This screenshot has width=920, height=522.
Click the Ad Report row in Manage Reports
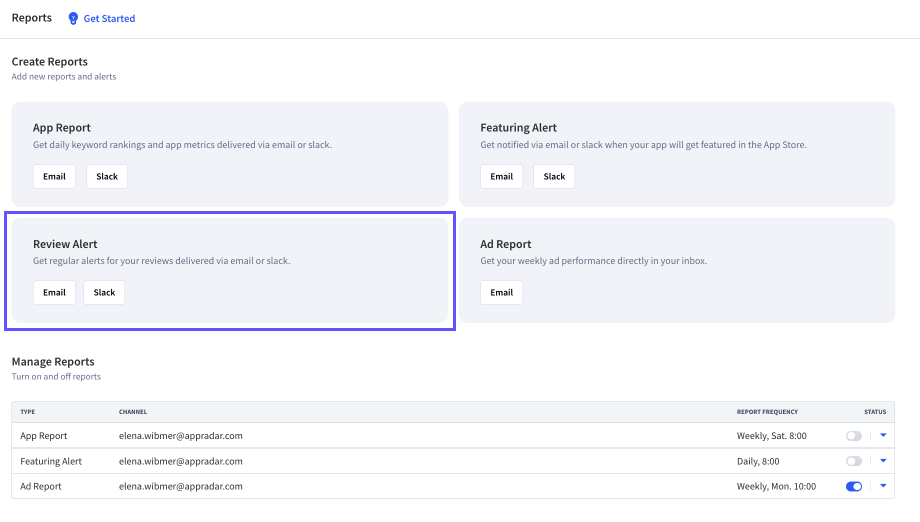[453, 486]
